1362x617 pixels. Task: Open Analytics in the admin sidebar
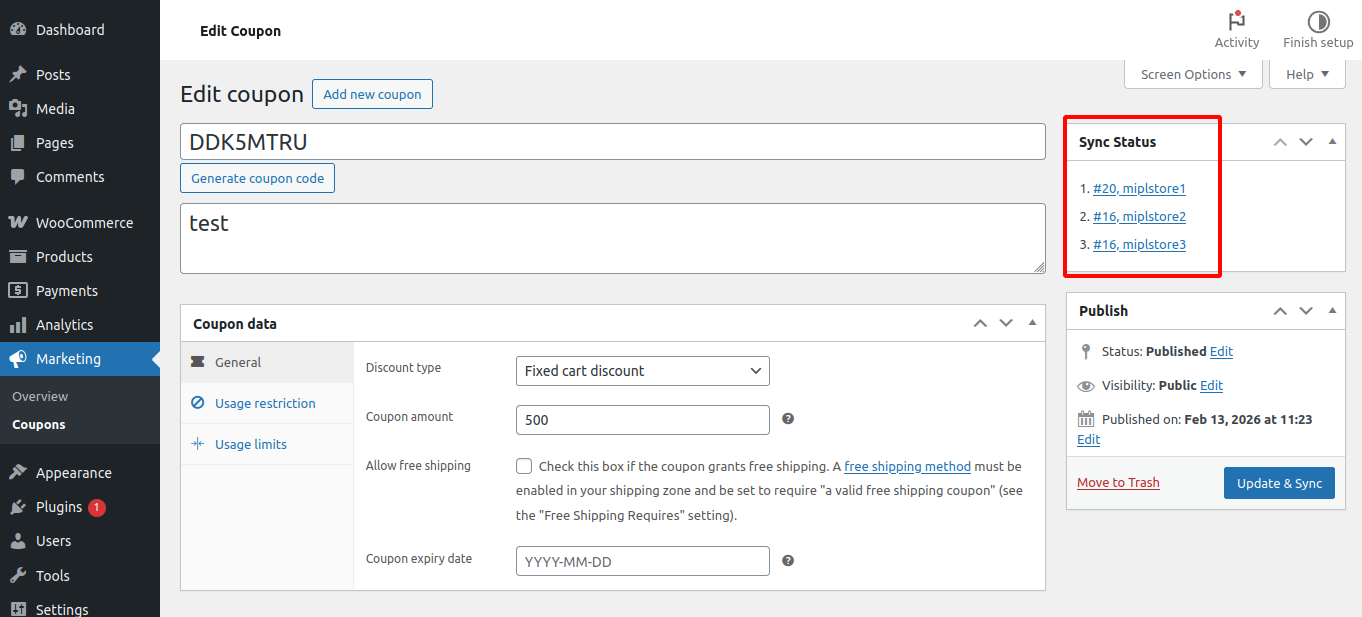[64, 325]
